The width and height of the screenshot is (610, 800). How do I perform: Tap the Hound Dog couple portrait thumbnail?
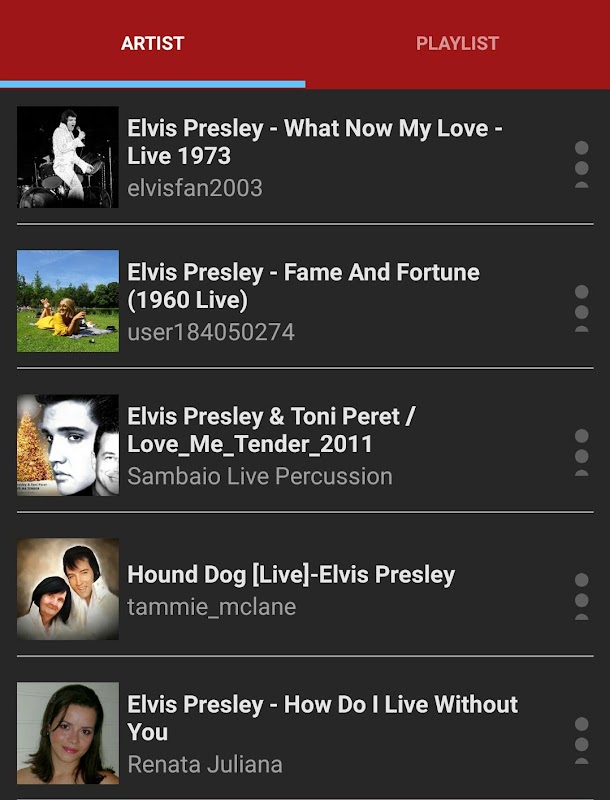point(68,589)
